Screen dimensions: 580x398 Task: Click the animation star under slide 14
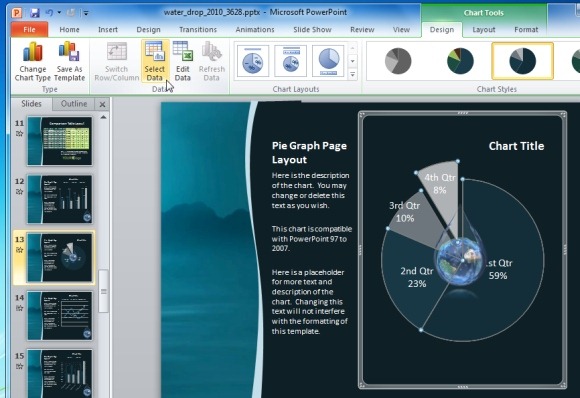pyautogui.click(x=20, y=308)
